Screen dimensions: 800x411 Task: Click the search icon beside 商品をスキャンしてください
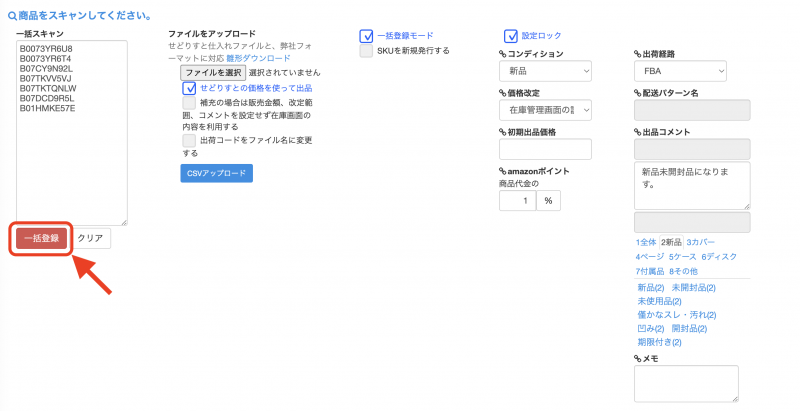point(12,16)
